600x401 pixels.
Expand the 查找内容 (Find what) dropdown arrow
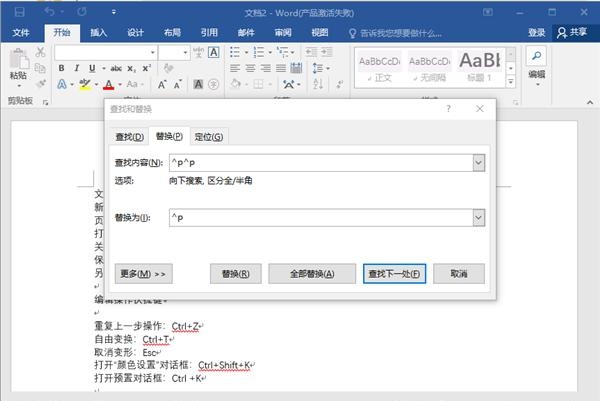pyautogui.click(x=478, y=162)
